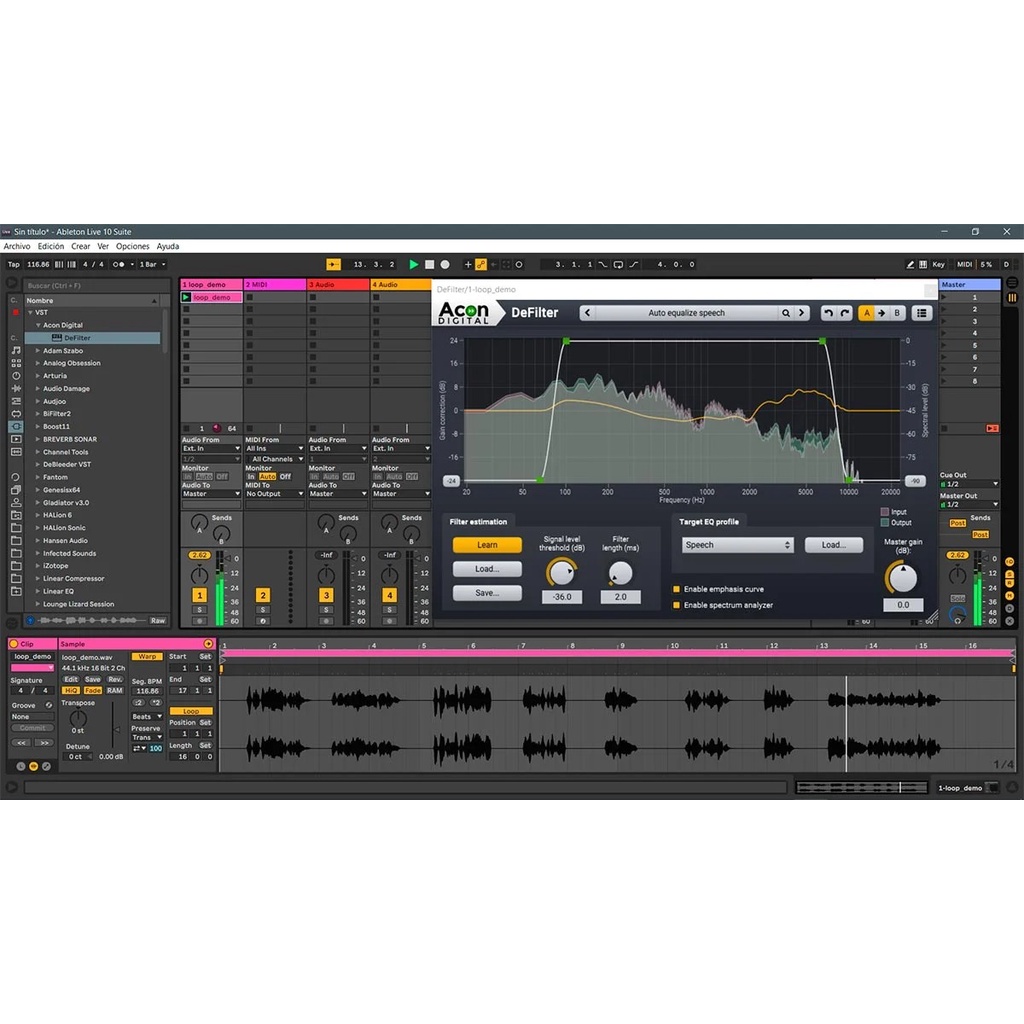
Task: Solo track 3 with its S button
Action: 326,610
